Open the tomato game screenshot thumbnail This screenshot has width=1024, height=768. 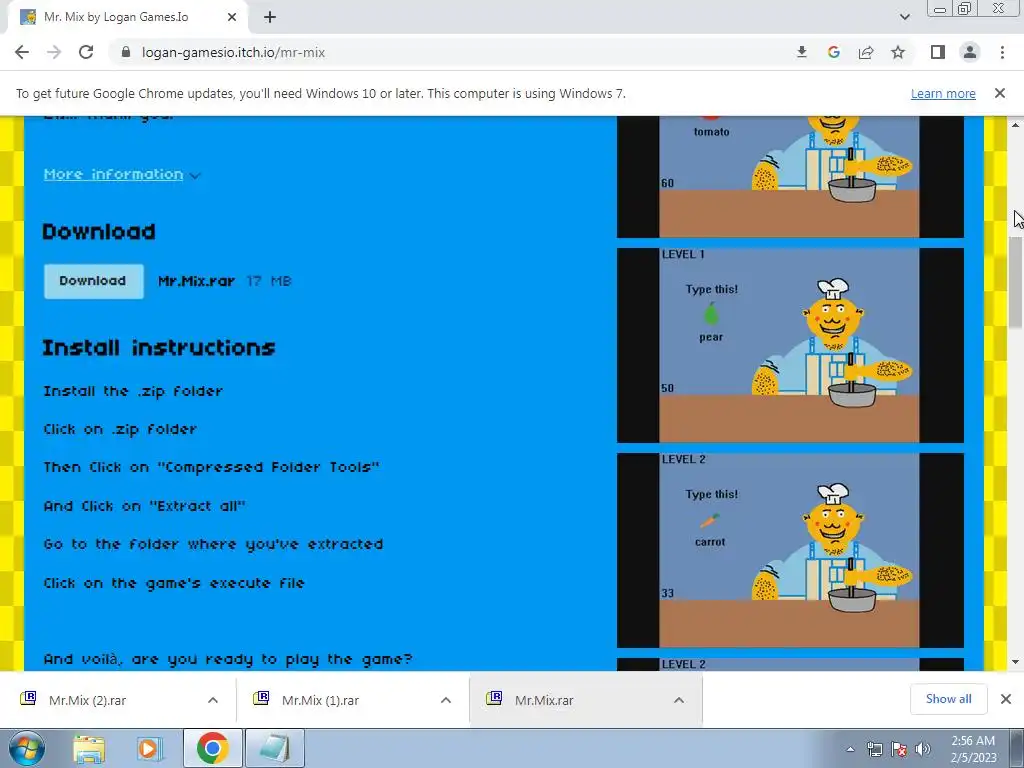(x=790, y=176)
